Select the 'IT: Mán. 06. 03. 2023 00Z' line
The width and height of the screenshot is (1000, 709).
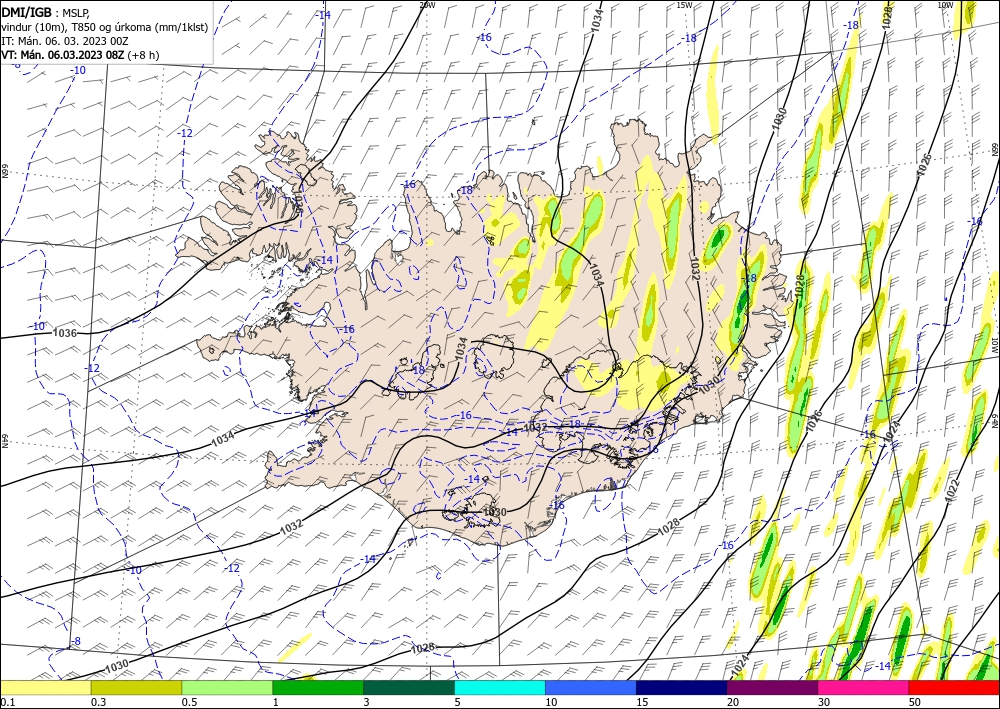click(x=64, y=41)
